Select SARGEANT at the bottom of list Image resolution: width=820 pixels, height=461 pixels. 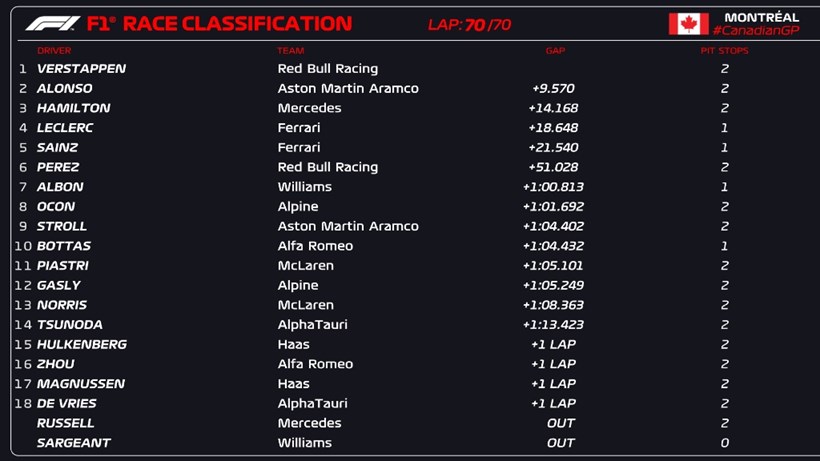[x=73, y=443]
